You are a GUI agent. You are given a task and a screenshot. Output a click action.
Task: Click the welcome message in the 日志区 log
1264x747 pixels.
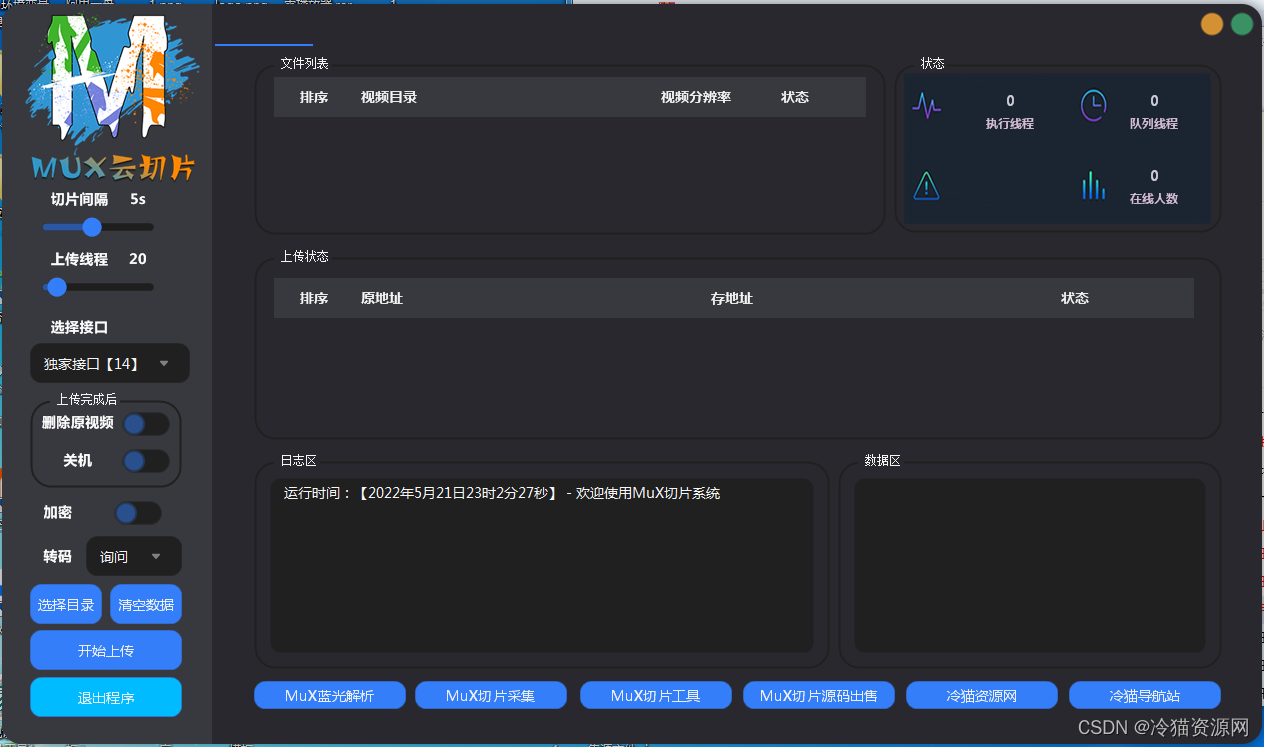tap(503, 492)
